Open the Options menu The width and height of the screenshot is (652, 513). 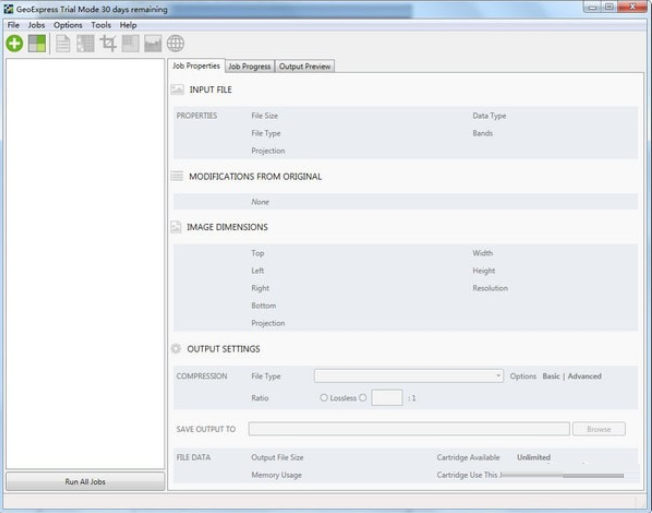(68, 25)
